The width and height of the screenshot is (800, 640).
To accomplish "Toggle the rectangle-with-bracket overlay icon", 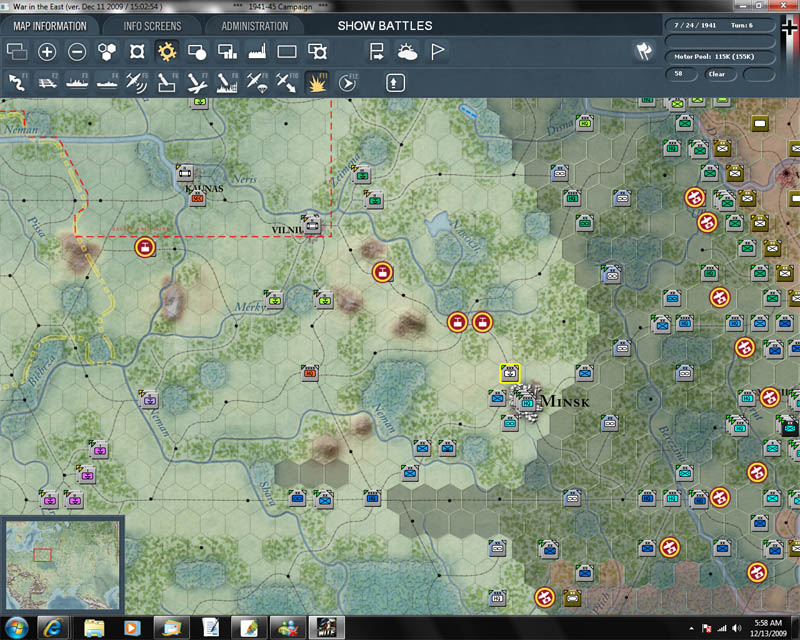I will (x=317, y=52).
